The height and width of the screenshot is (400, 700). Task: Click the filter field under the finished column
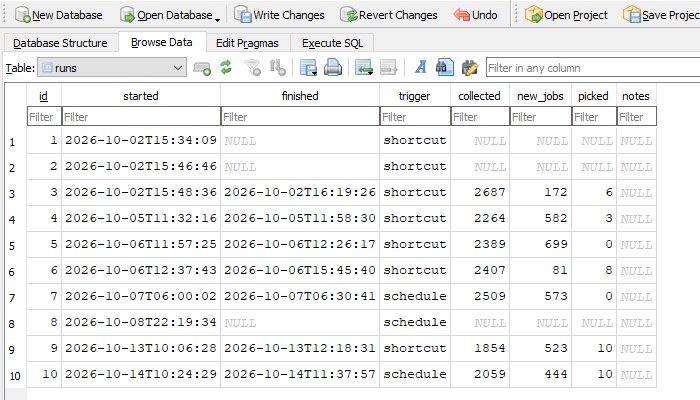pyautogui.click(x=300, y=117)
